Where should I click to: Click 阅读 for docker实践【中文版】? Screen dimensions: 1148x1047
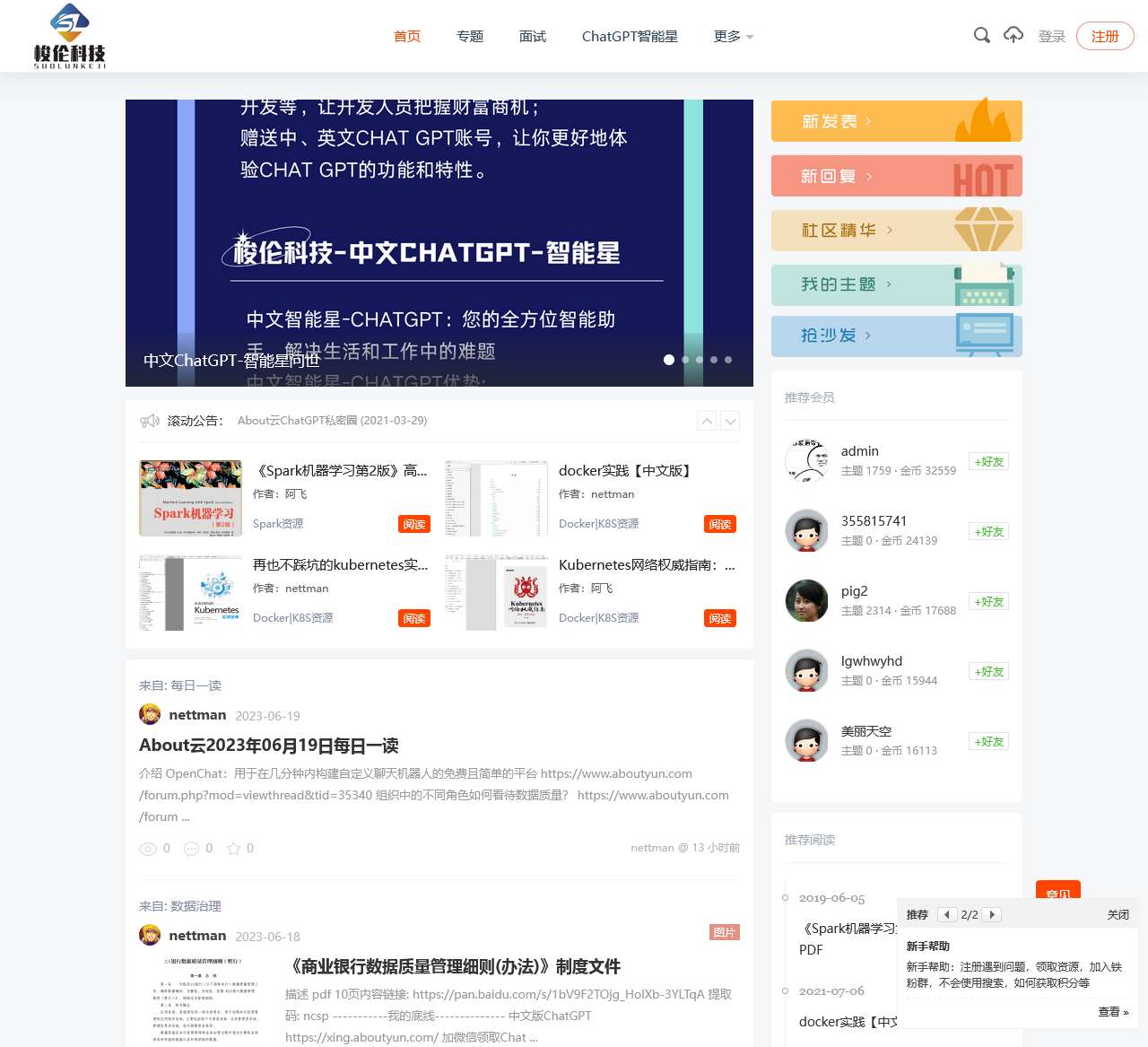coord(720,524)
